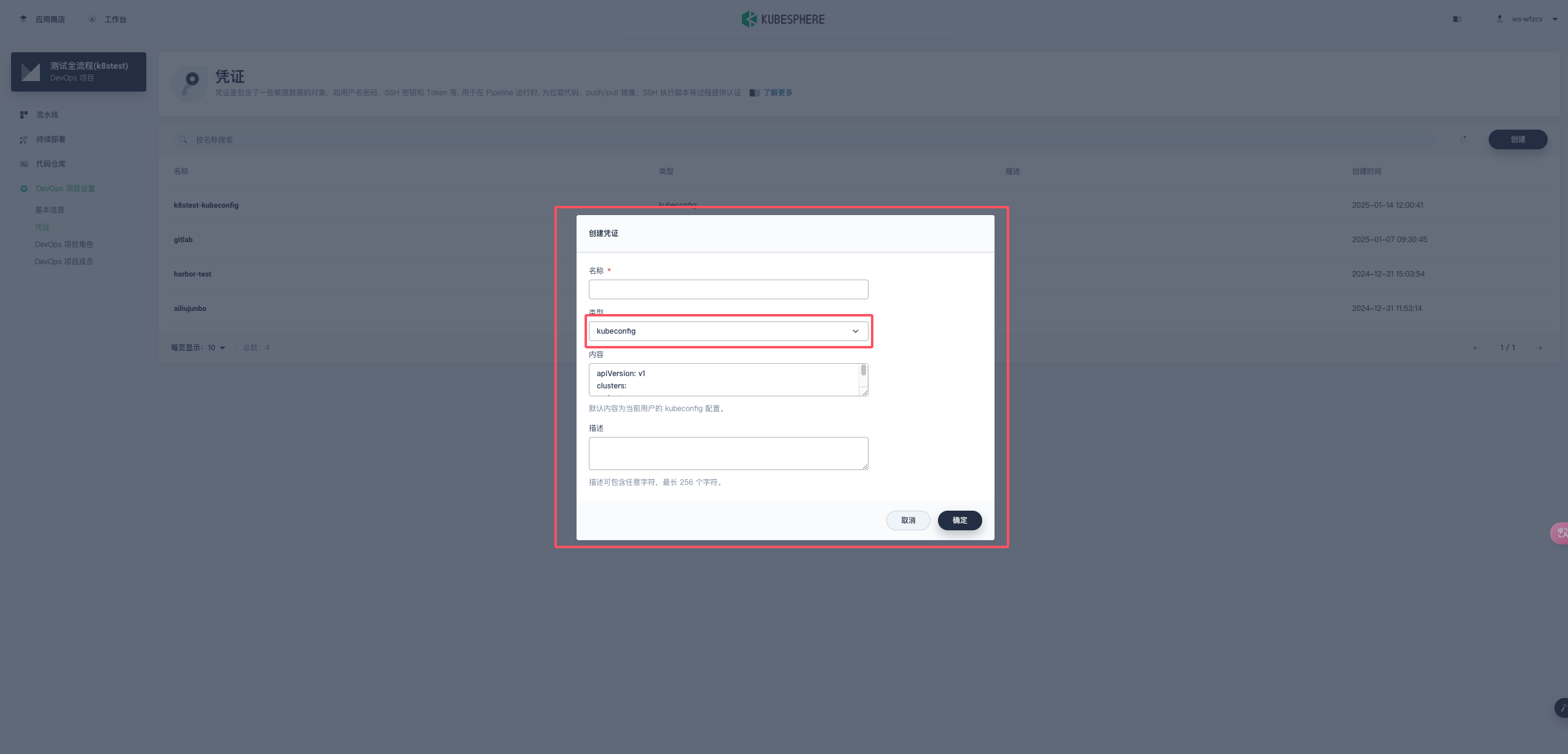
Task: Click the 名称 input field in dialog
Action: point(728,289)
